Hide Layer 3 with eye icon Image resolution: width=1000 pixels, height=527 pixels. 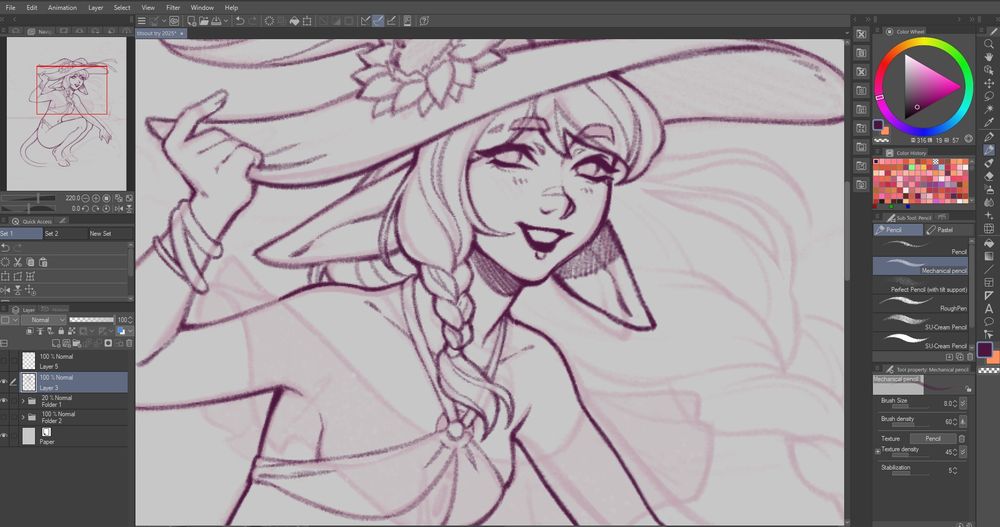pos(6,382)
